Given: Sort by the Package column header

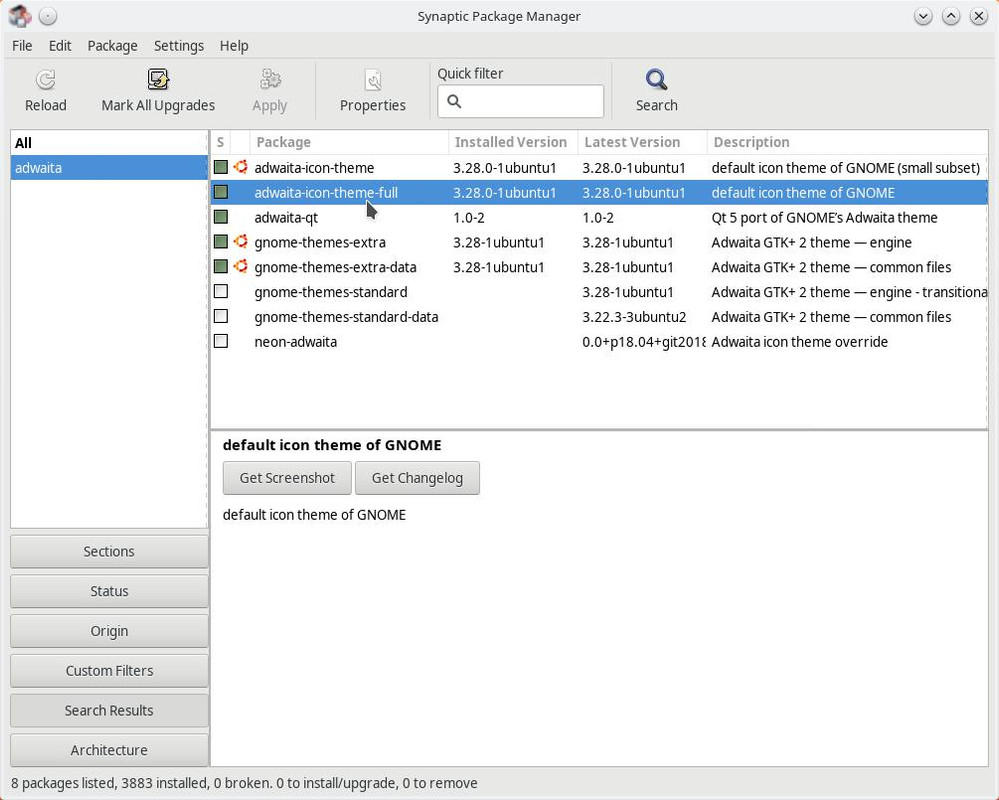Looking at the screenshot, I should coord(349,142).
